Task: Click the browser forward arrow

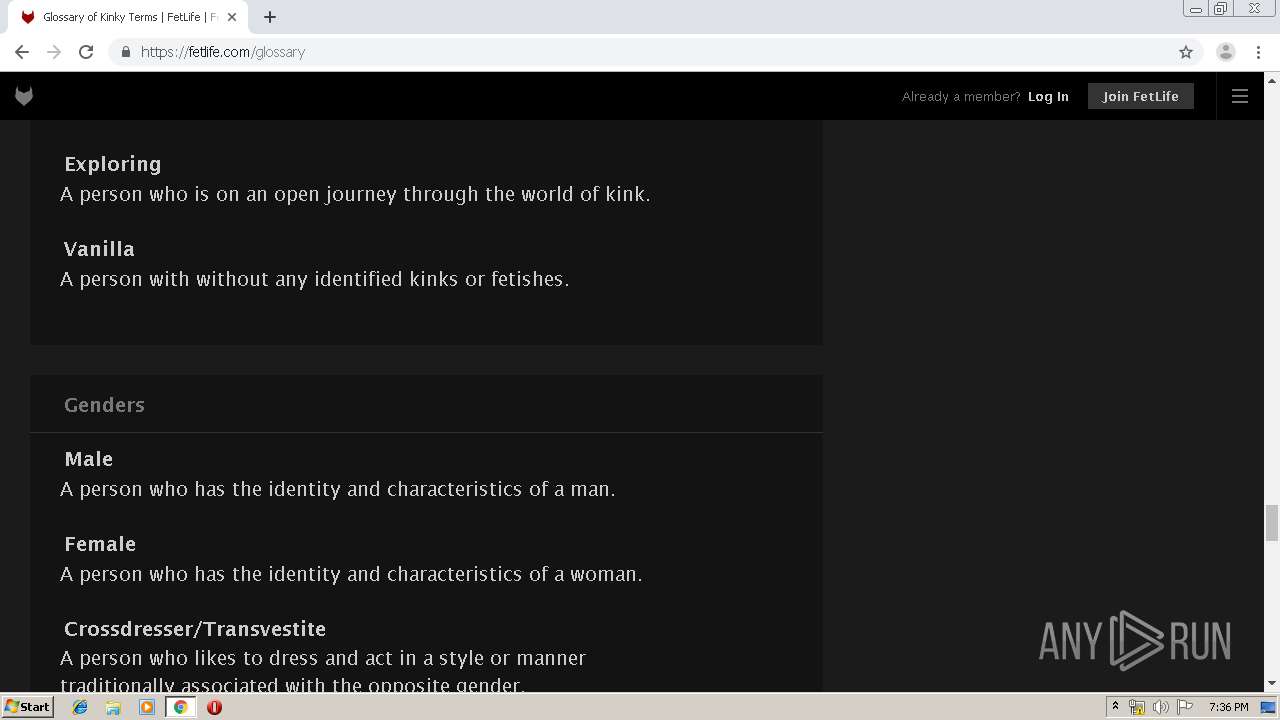Action: click(54, 52)
